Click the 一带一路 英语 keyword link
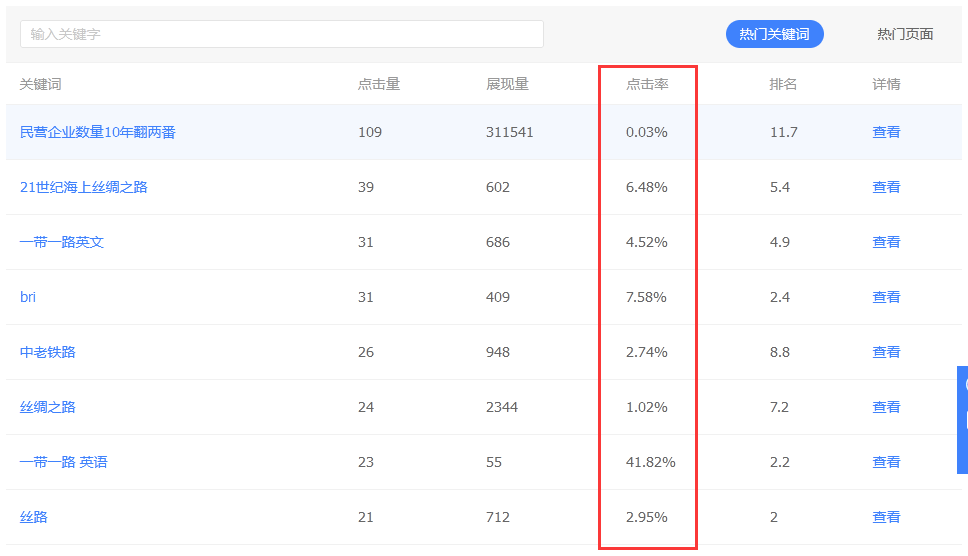Viewport: 968px width, 556px height. [64, 462]
